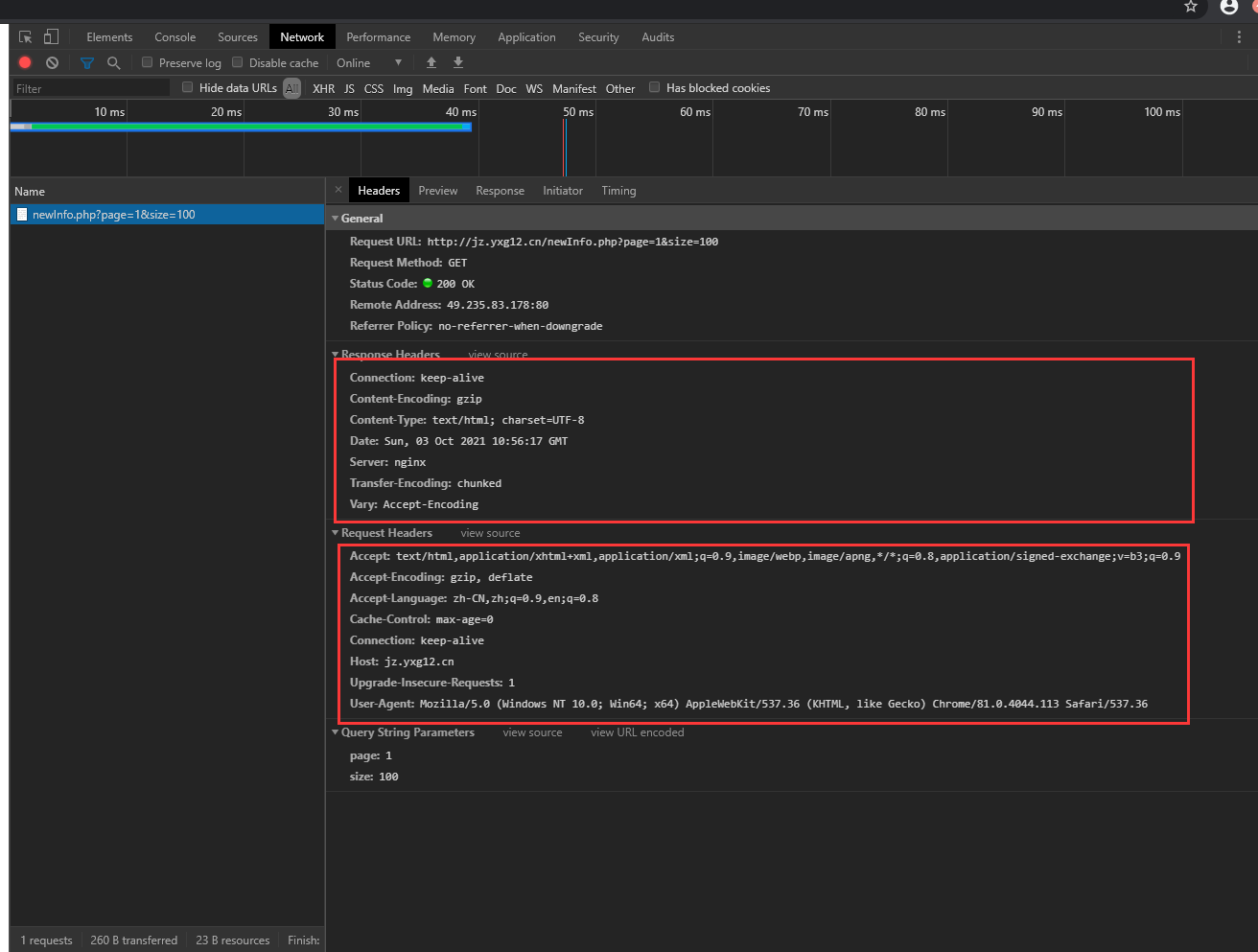Open the Application panel
Screen dimensions: 1258x952
pos(526,37)
